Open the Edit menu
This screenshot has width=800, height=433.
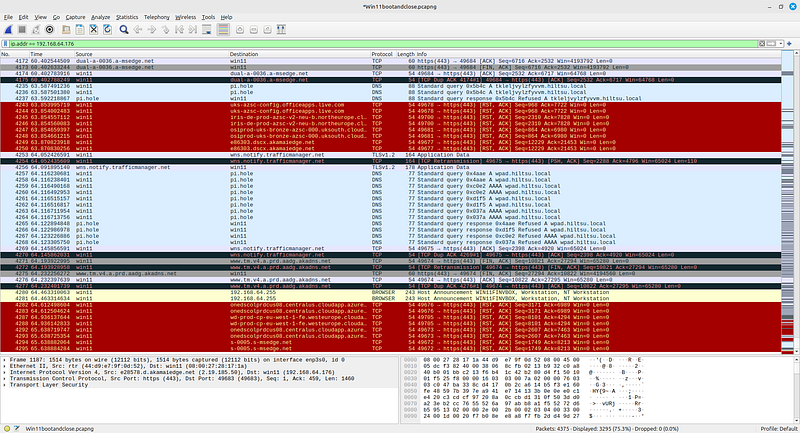[23, 17]
